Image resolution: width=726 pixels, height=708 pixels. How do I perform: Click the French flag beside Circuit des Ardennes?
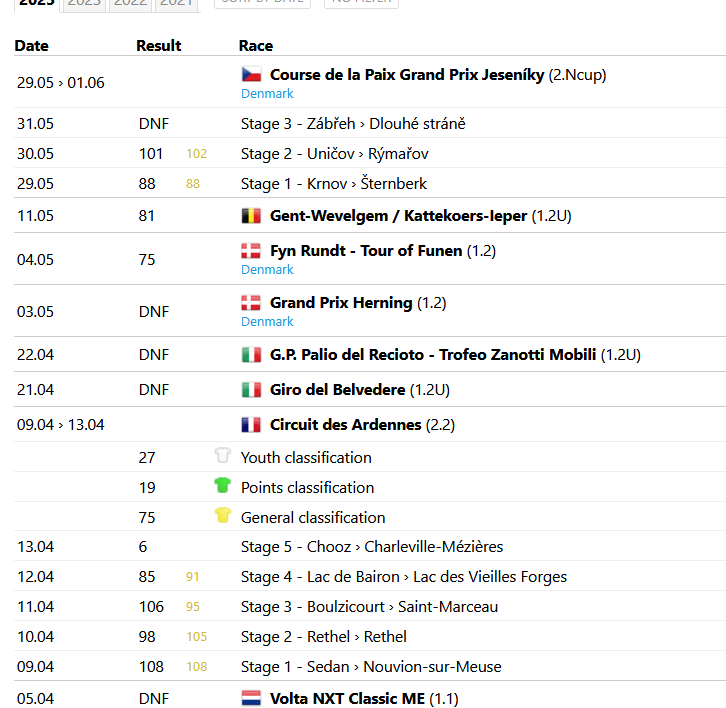click(251, 424)
